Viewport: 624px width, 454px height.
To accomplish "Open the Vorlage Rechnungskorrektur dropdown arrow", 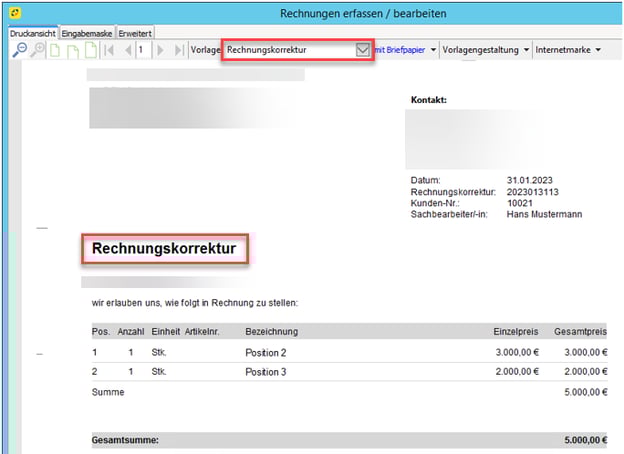I will tap(363, 50).
